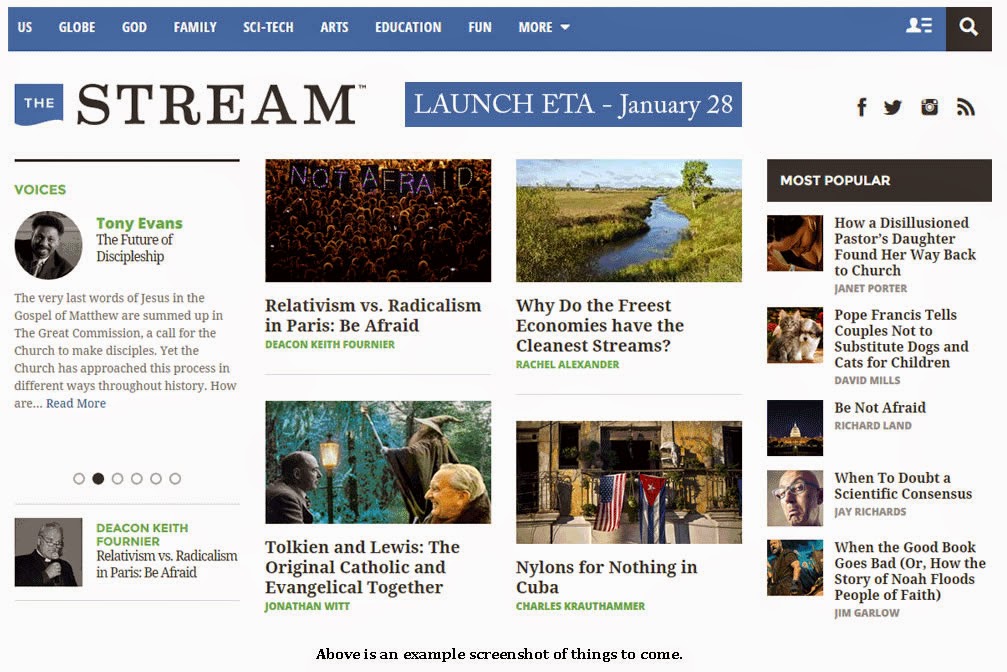Click the Capitol building night thumbnail
The image size is (1007, 672).
[x=795, y=428]
